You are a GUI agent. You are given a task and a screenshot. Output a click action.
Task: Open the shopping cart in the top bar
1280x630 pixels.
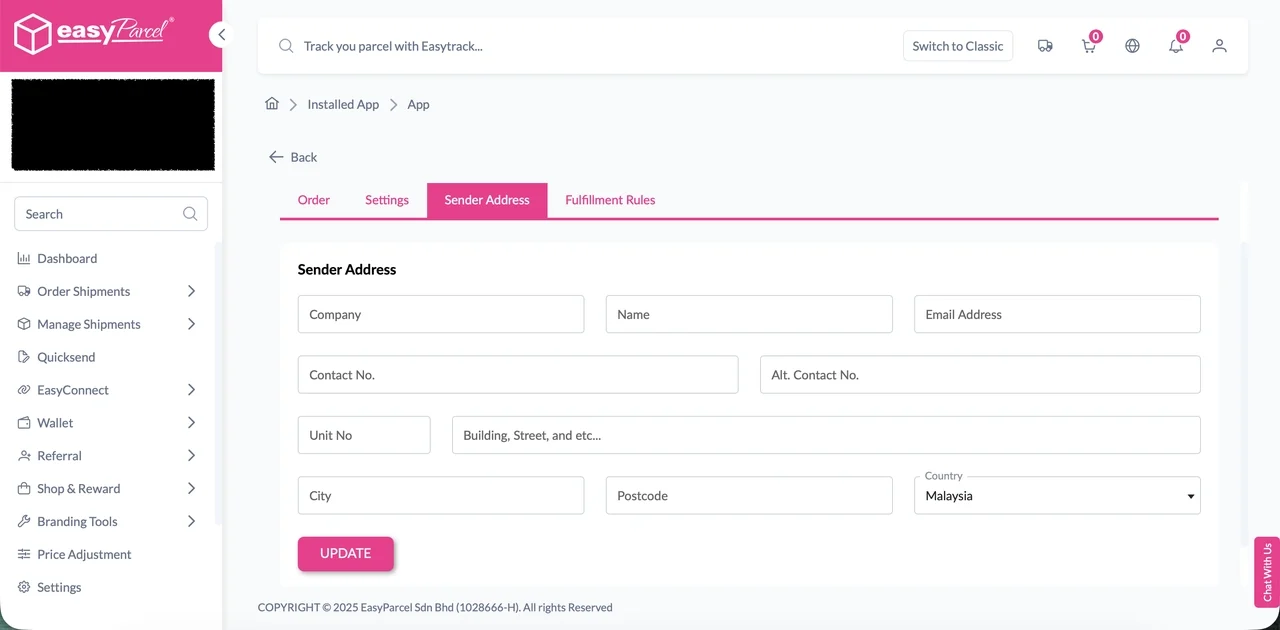pos(1088,46)
